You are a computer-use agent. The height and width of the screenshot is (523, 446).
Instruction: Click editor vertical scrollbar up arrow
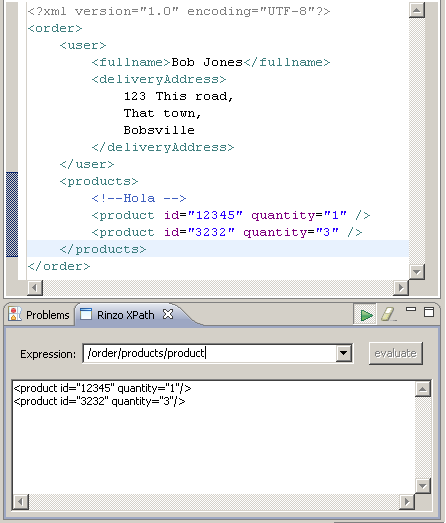pyautogui.click(x=417, y=10)
